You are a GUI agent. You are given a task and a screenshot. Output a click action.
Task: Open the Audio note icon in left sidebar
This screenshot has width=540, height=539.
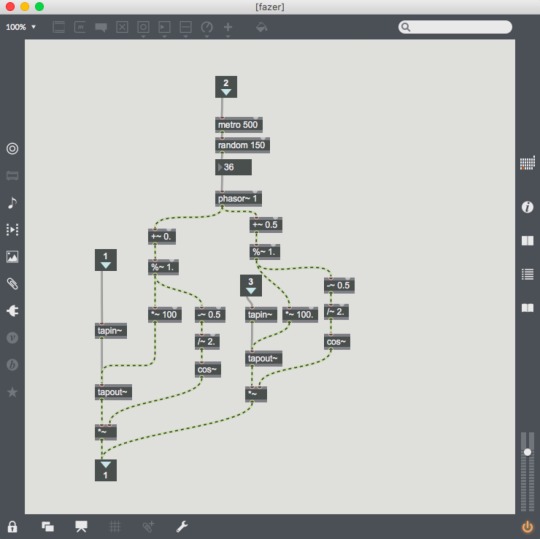(12, 203)
